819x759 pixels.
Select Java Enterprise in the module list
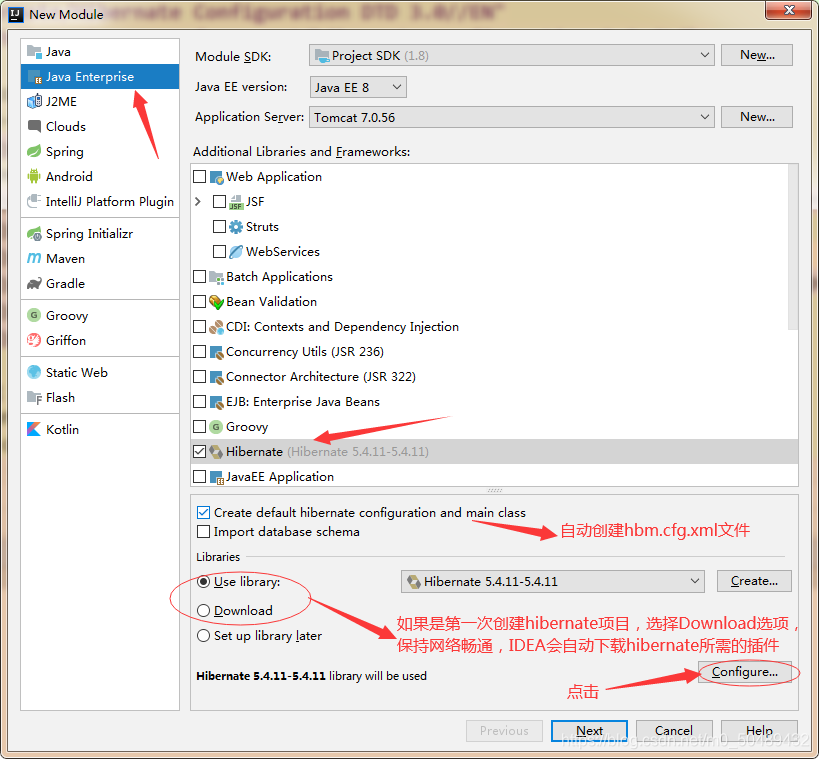(x=100, y=77)
